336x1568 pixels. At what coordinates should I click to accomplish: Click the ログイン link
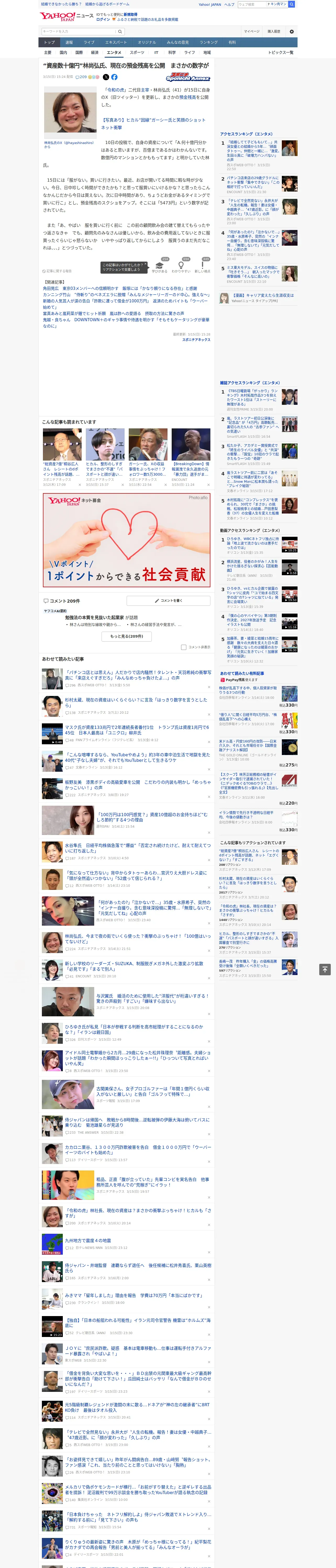pos(103,20)
